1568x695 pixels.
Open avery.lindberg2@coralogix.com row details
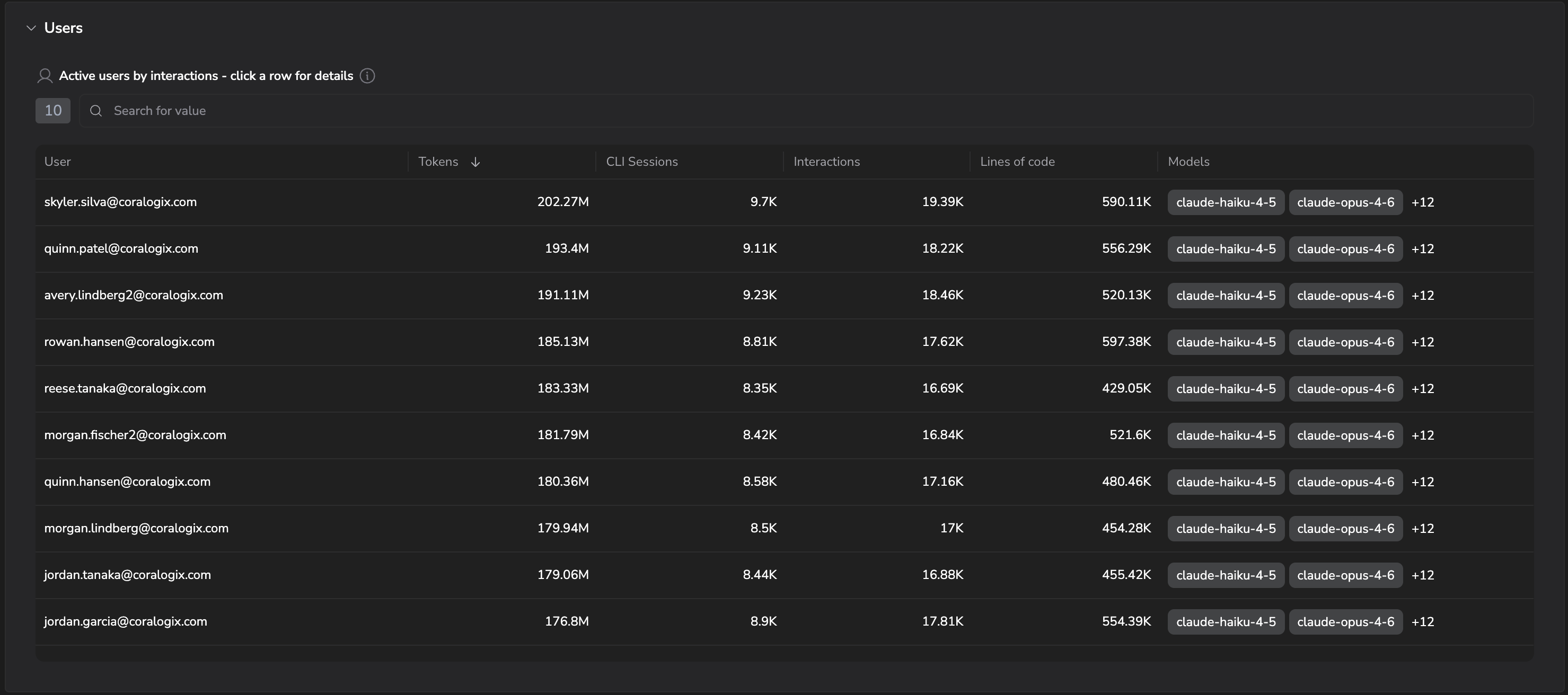pos(784,296)
